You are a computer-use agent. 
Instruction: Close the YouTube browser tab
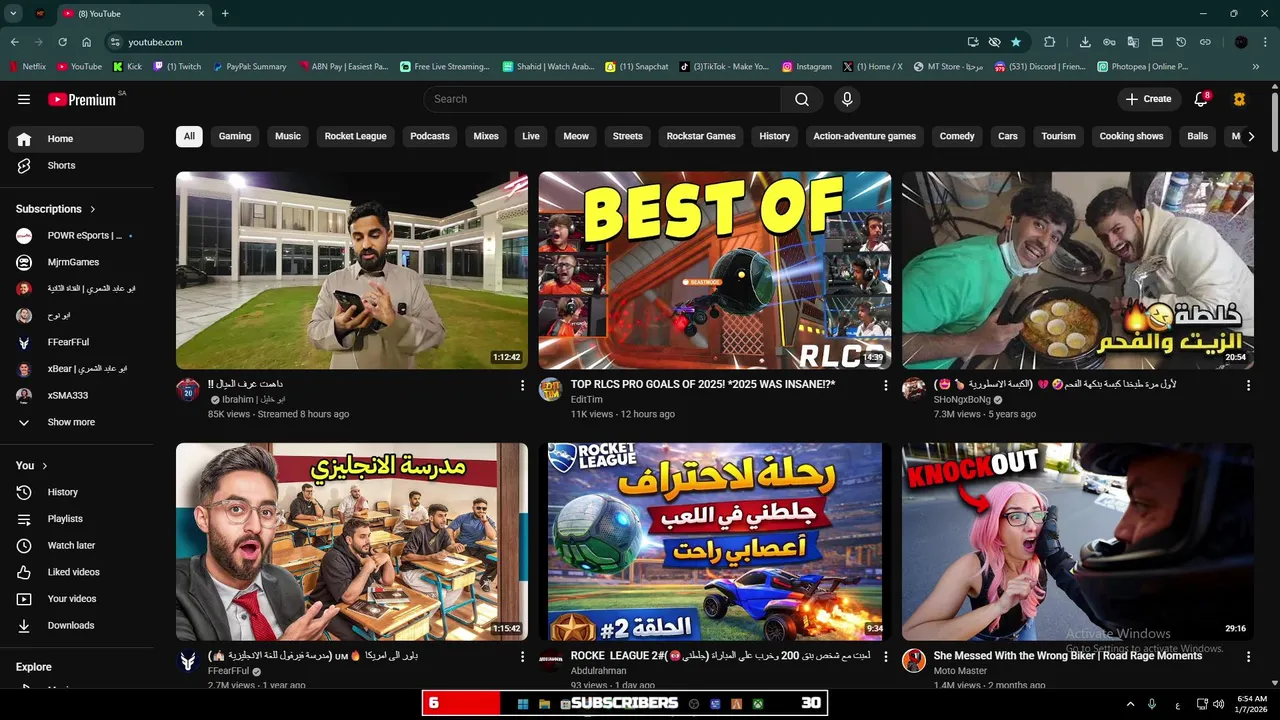201,14
